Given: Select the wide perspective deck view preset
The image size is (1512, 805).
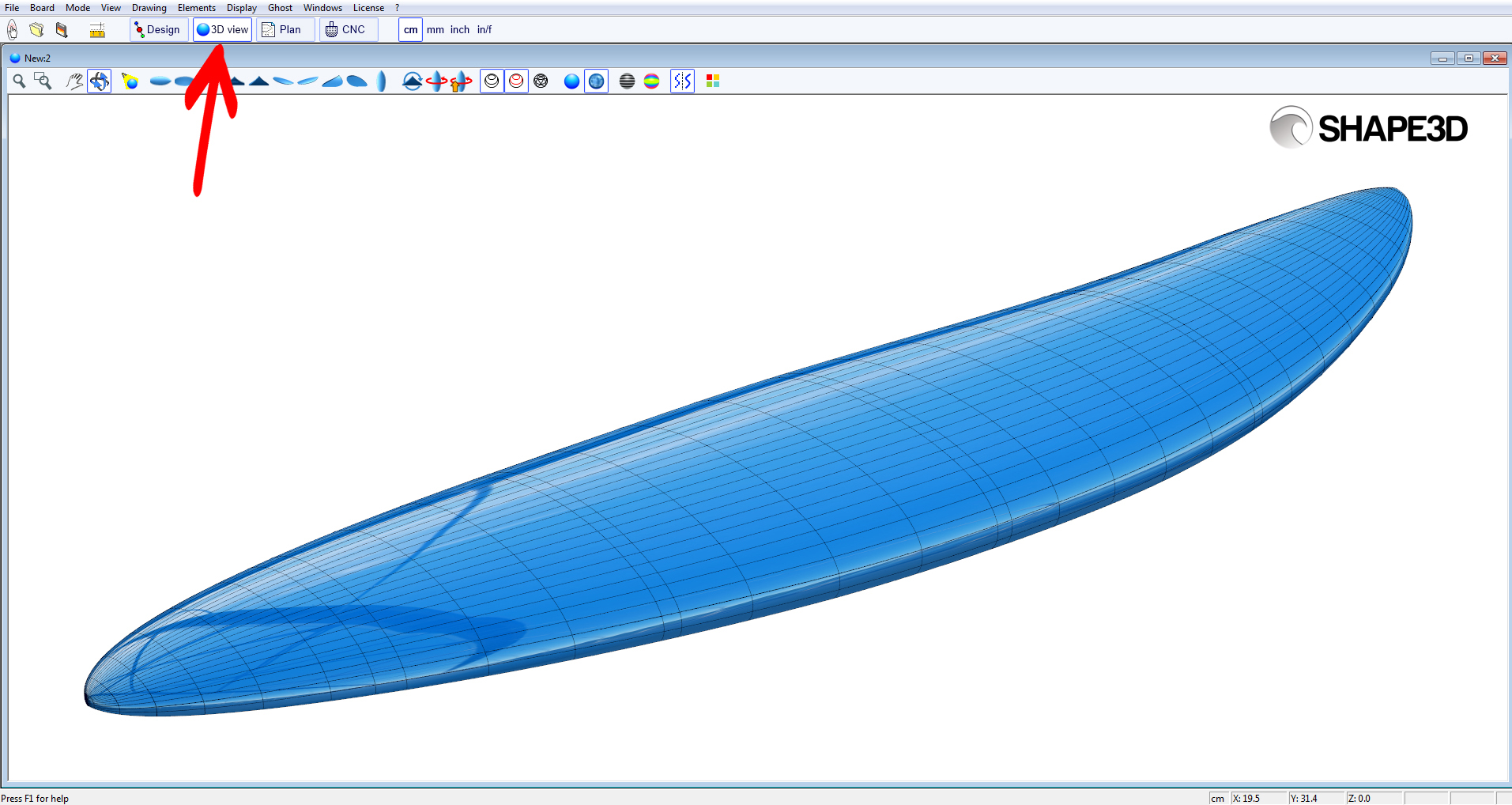Looking at the screenshot, I should [357, 81].
